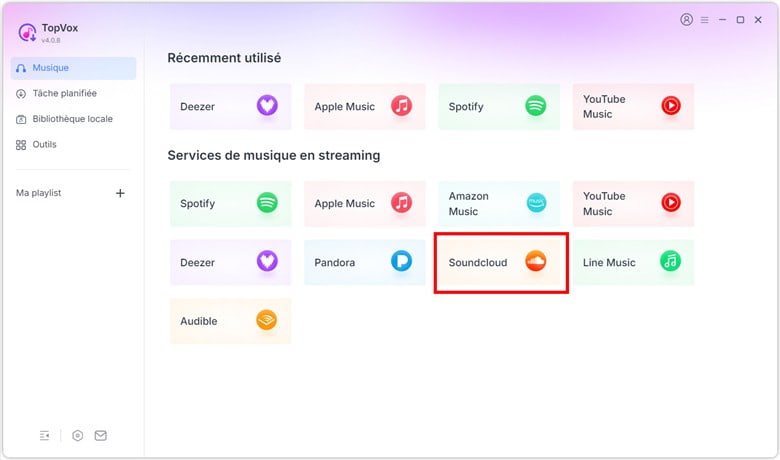
Task: Open the Soundcloud service card
Action: pyautogui.click(x=499, y=262)
